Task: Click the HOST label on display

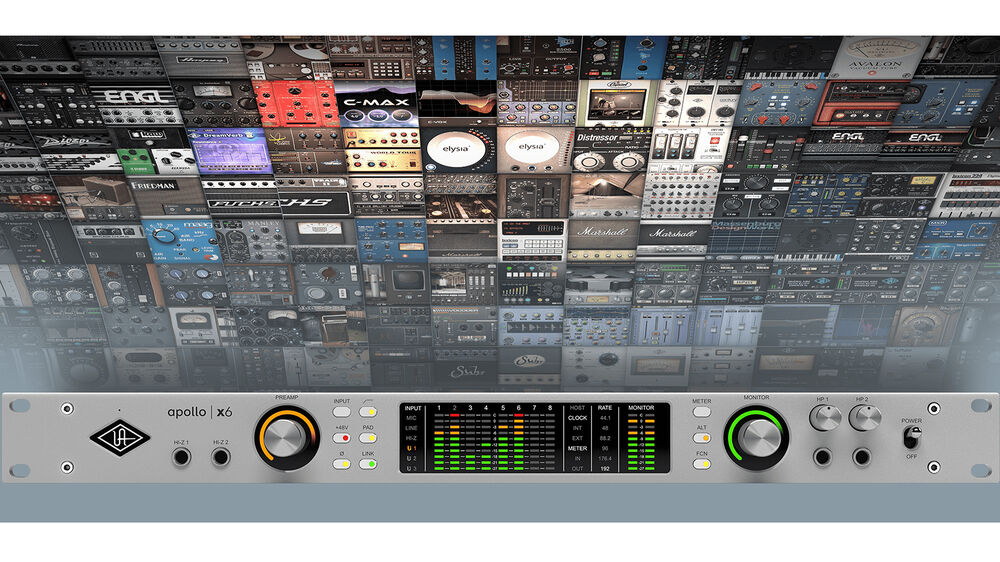Action: point(577,408)
